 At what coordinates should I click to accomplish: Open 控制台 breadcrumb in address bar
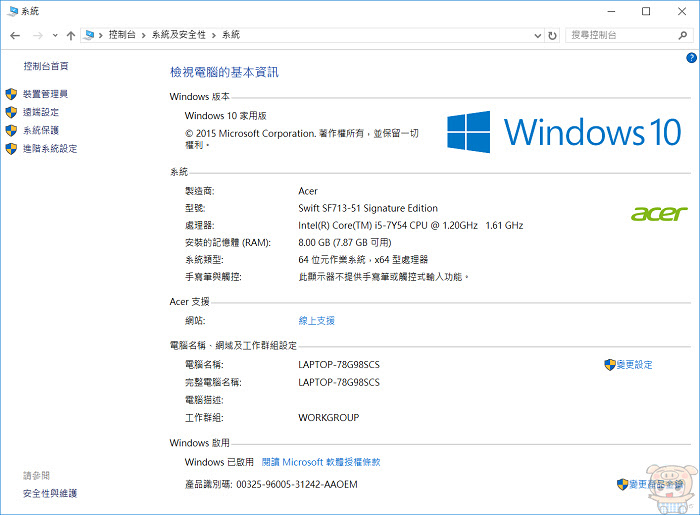coord(122,35)
